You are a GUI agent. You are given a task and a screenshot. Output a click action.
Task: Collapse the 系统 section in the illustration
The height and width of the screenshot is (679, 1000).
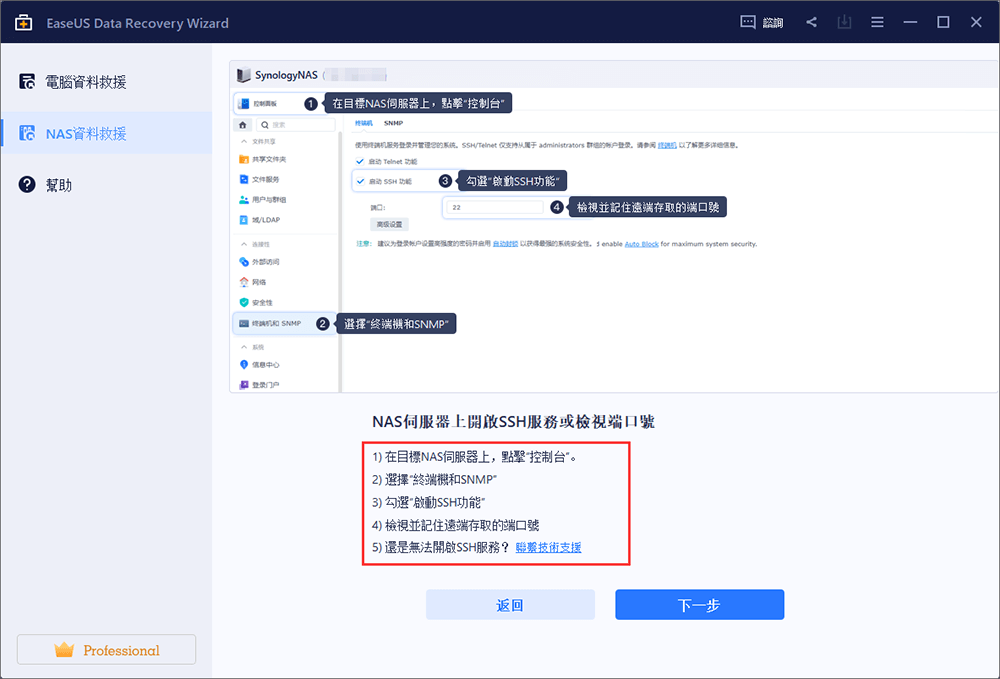(244, 347)
